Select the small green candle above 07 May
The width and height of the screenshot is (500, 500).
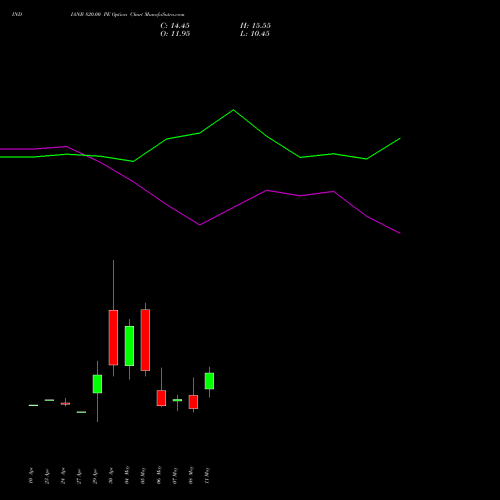pyautogui.click(x=177, y=400)
